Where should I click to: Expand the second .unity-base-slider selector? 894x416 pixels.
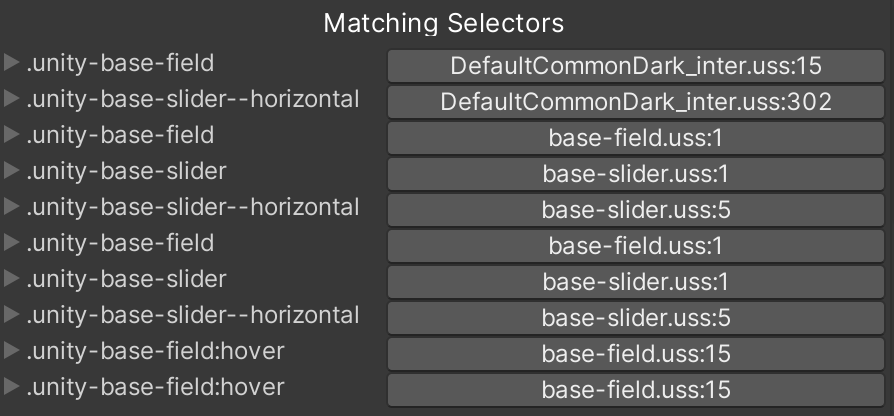(x=12, y=280)
